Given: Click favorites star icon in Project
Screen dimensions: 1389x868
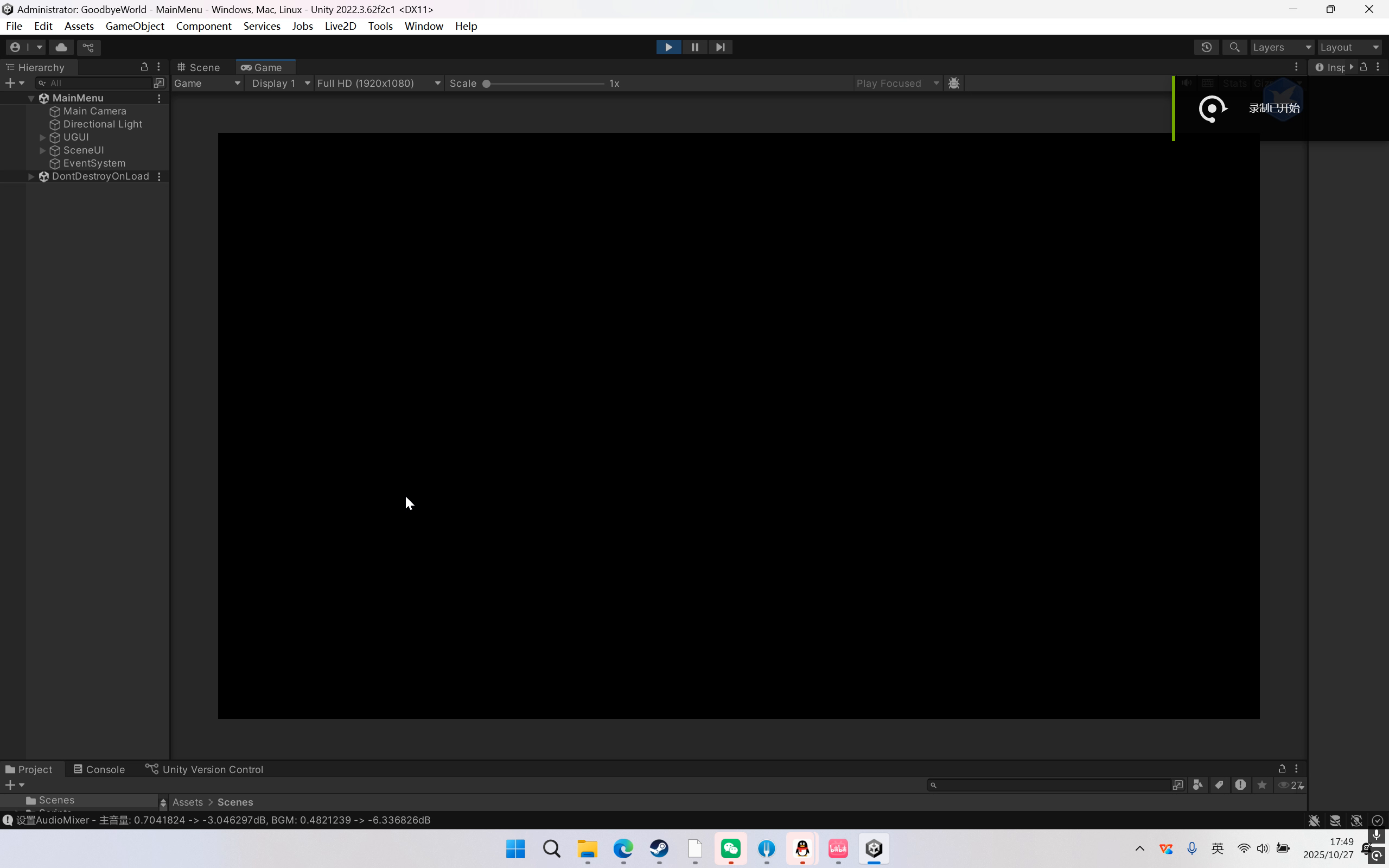Looking at the screenshot, I should pos(1261,785).
